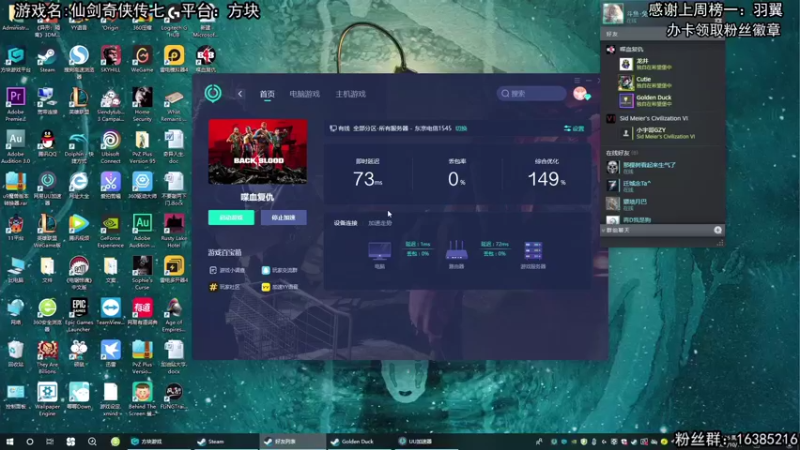Collapse the 在线好友 online friends section
Screen dimensions: 800x450
coord(621,153)
